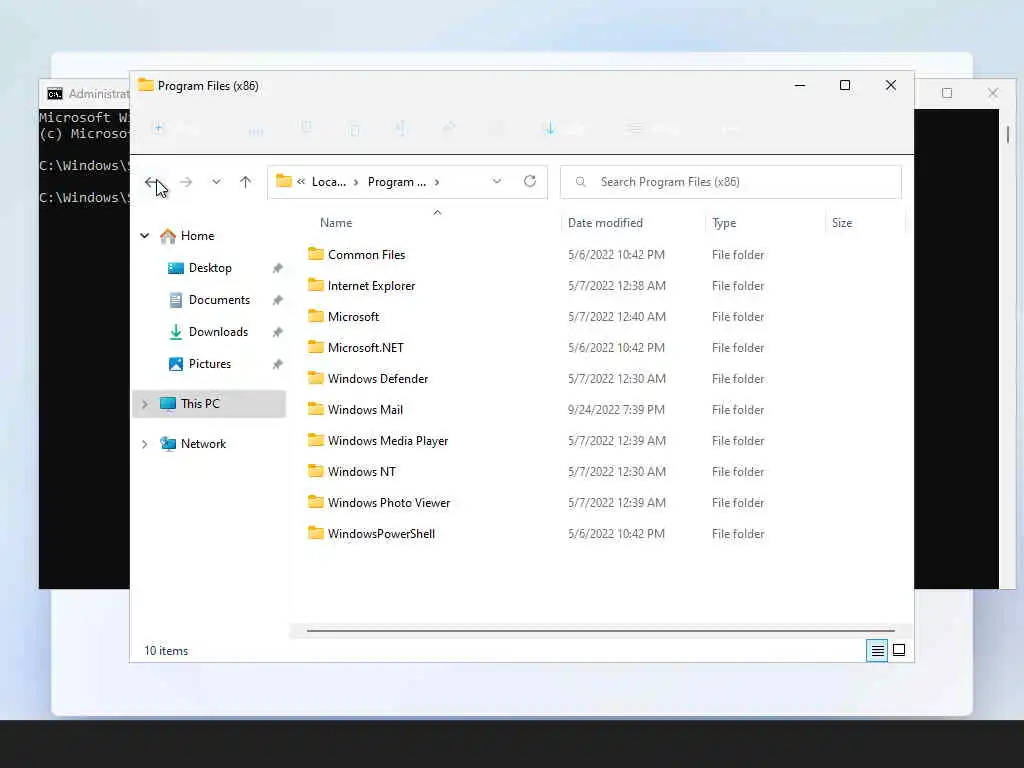Click the pin icon next to Pictures

tap(278, 364)
